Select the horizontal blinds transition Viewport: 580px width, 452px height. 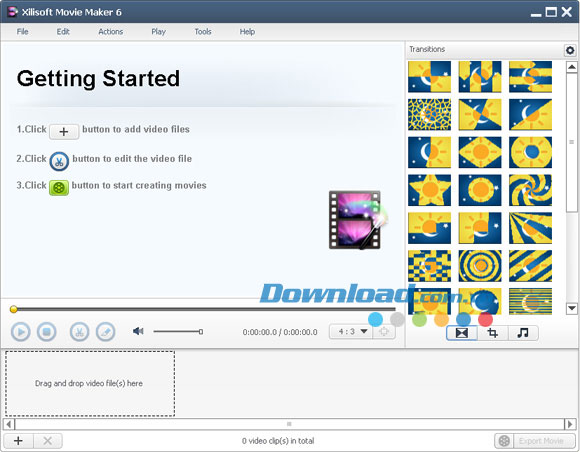[530, 301]
